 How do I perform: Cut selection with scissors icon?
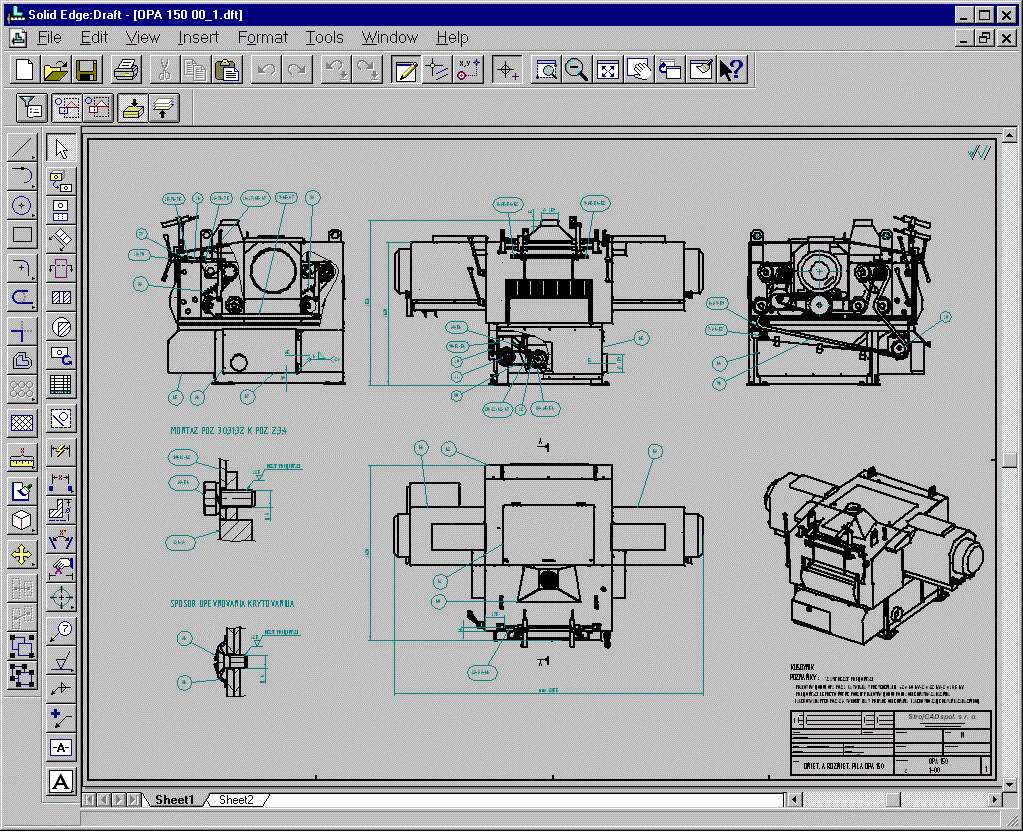pyautogui.click(x=164, y=70)
